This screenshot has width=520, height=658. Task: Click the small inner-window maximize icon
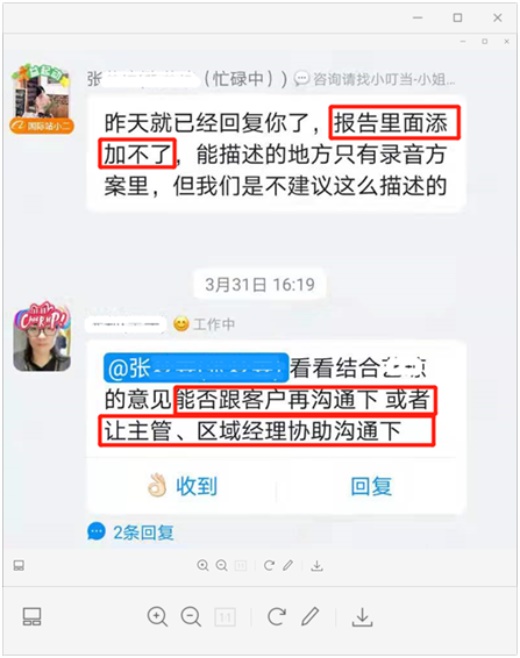[485, 41]
